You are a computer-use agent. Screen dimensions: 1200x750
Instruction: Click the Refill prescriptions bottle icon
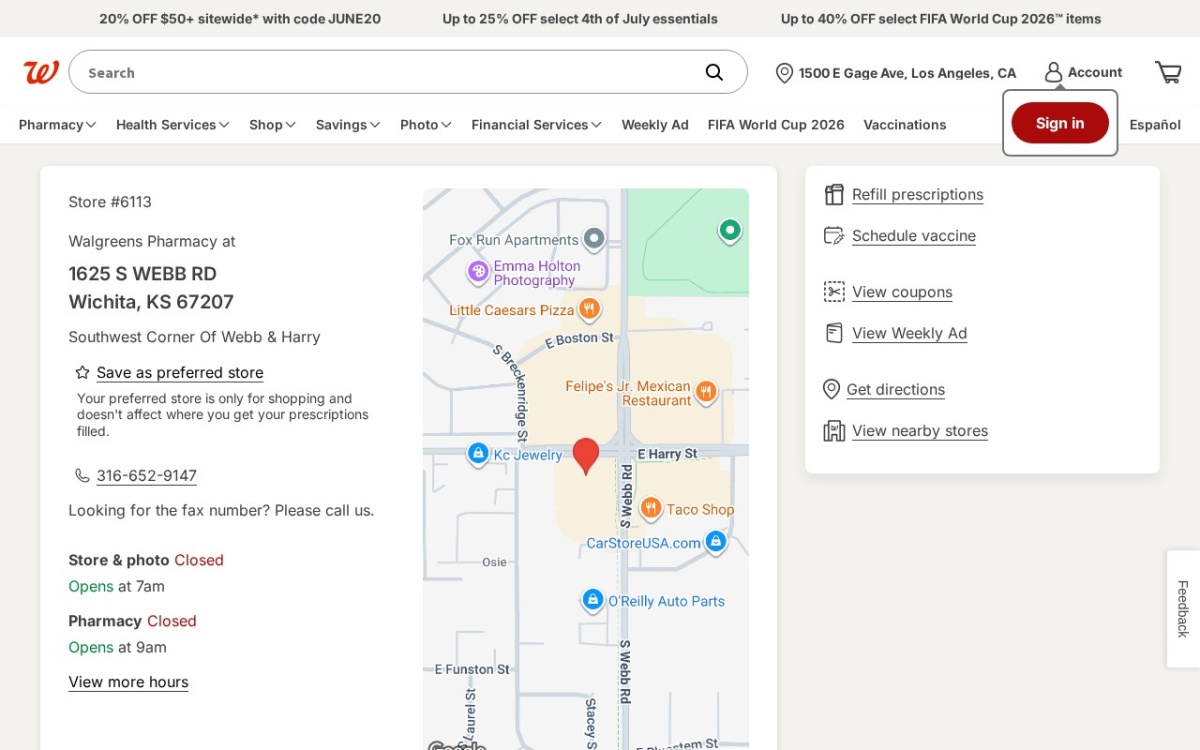click(x=834, y=194)
